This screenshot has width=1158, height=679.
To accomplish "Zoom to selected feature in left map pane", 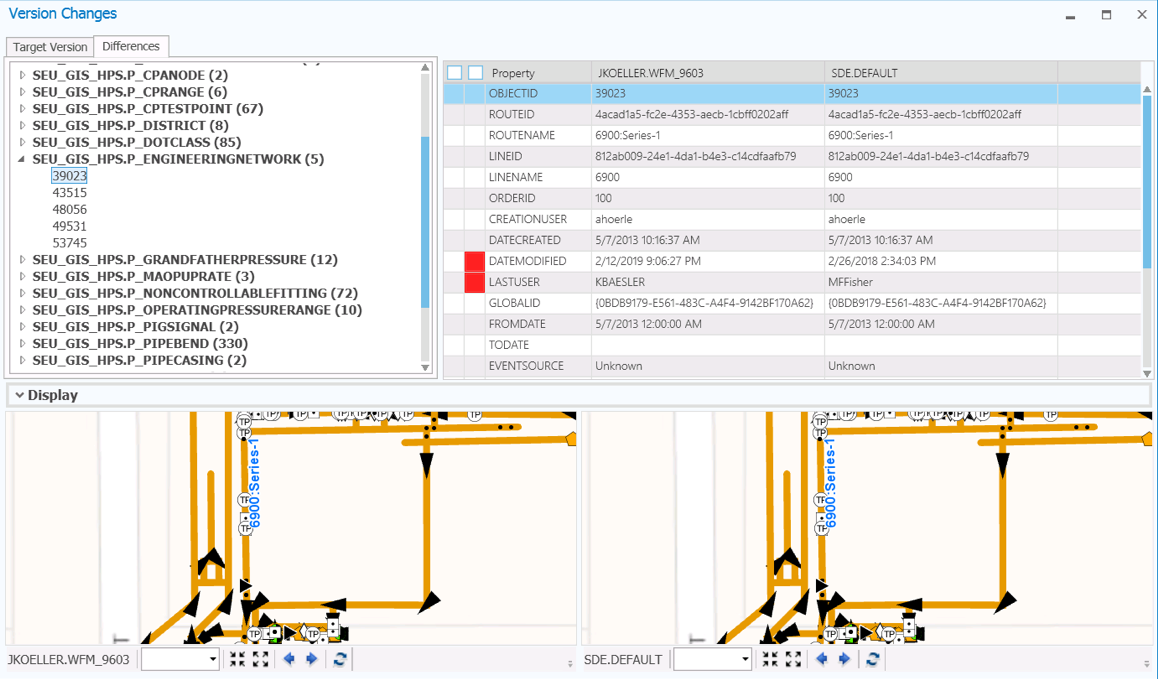I will [x=237, y=659].
